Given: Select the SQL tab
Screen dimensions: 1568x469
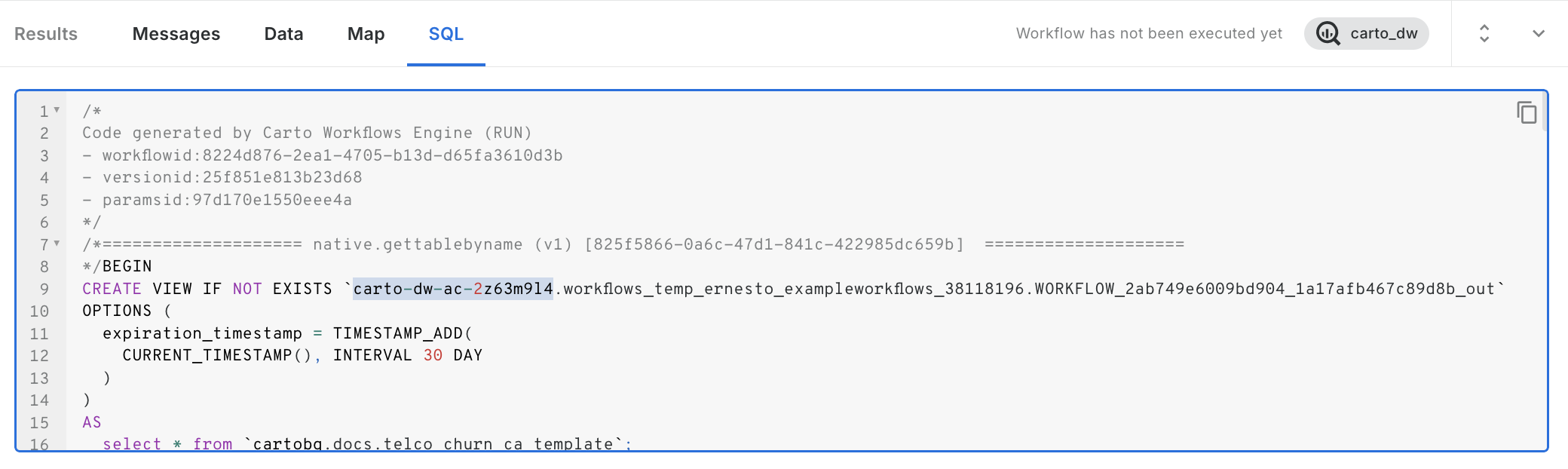Looking at the screenshot, I should click(446, 34).
